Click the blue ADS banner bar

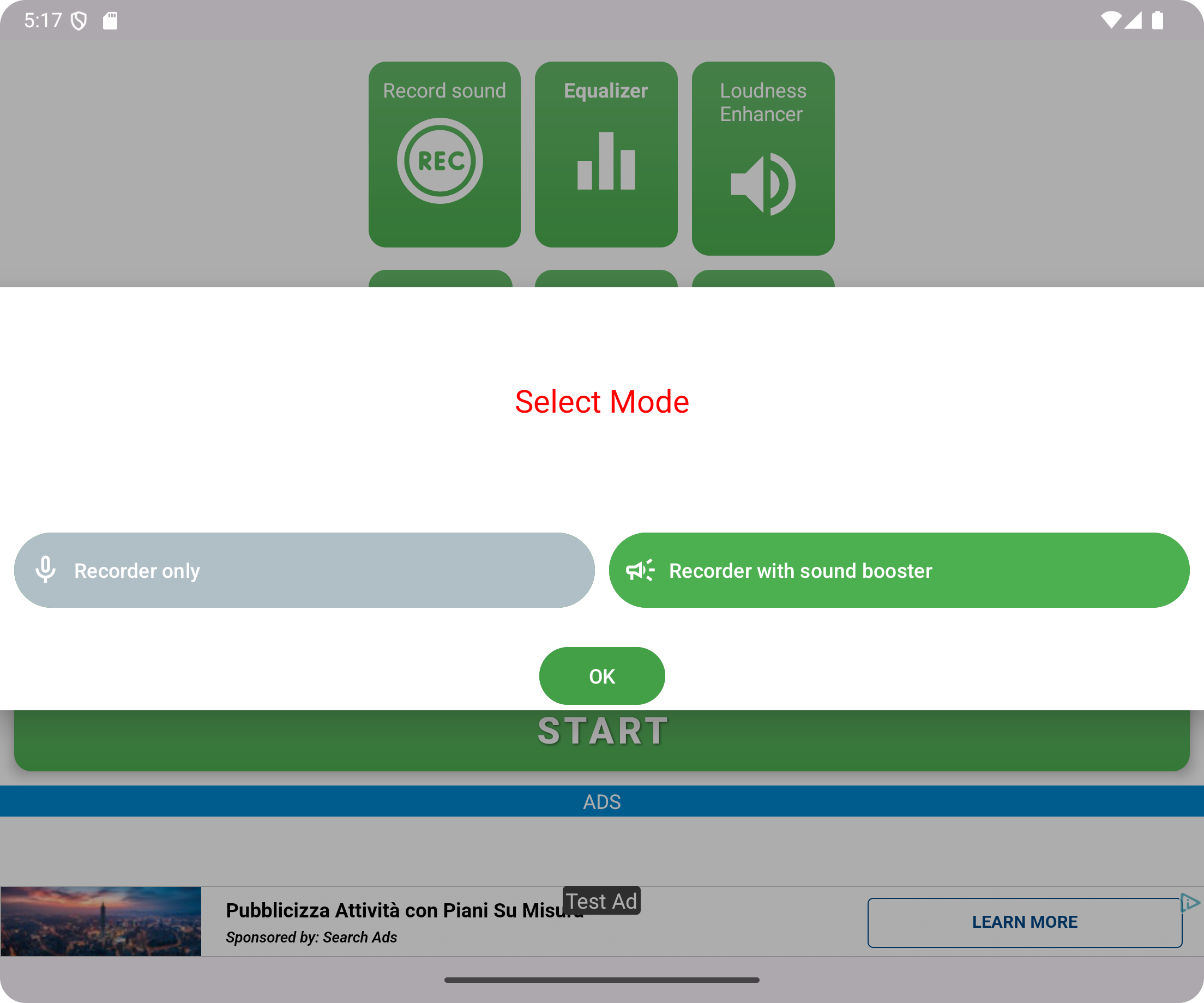point(602,801)
